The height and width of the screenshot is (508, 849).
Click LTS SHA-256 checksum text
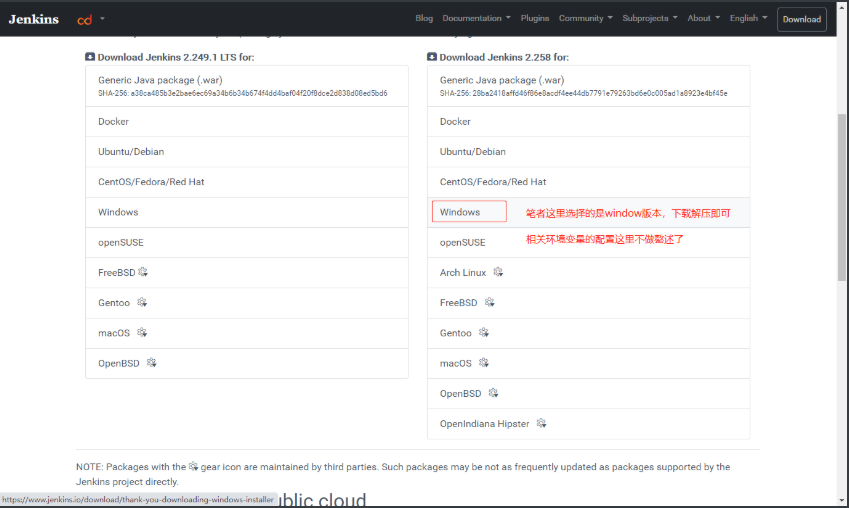click(243, 93)
